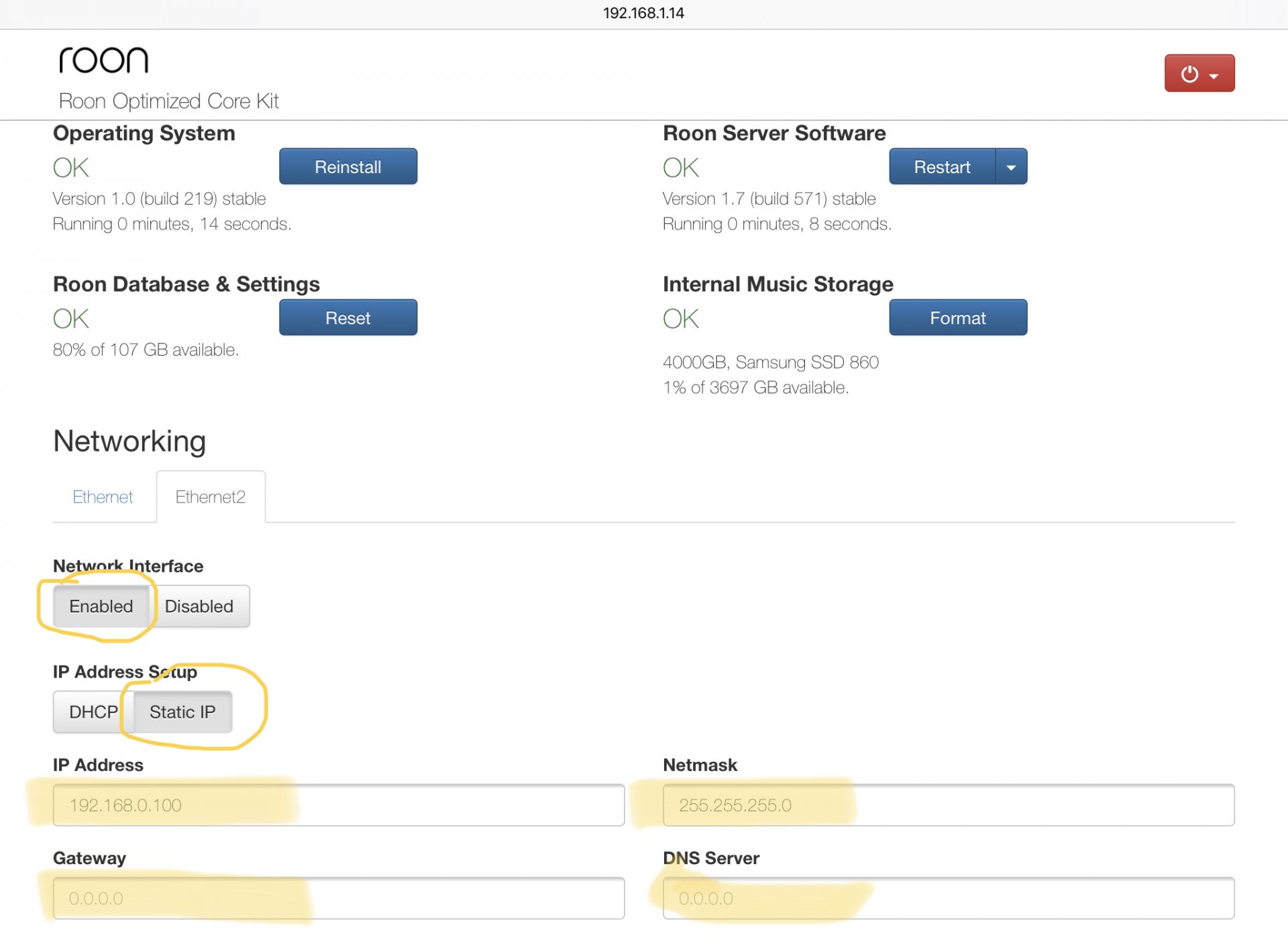This screenshot has width=1288, height=946.
Task: Click 'Running 0 minutes, 14 seconds.' text
Action: [x=172, y=223]
